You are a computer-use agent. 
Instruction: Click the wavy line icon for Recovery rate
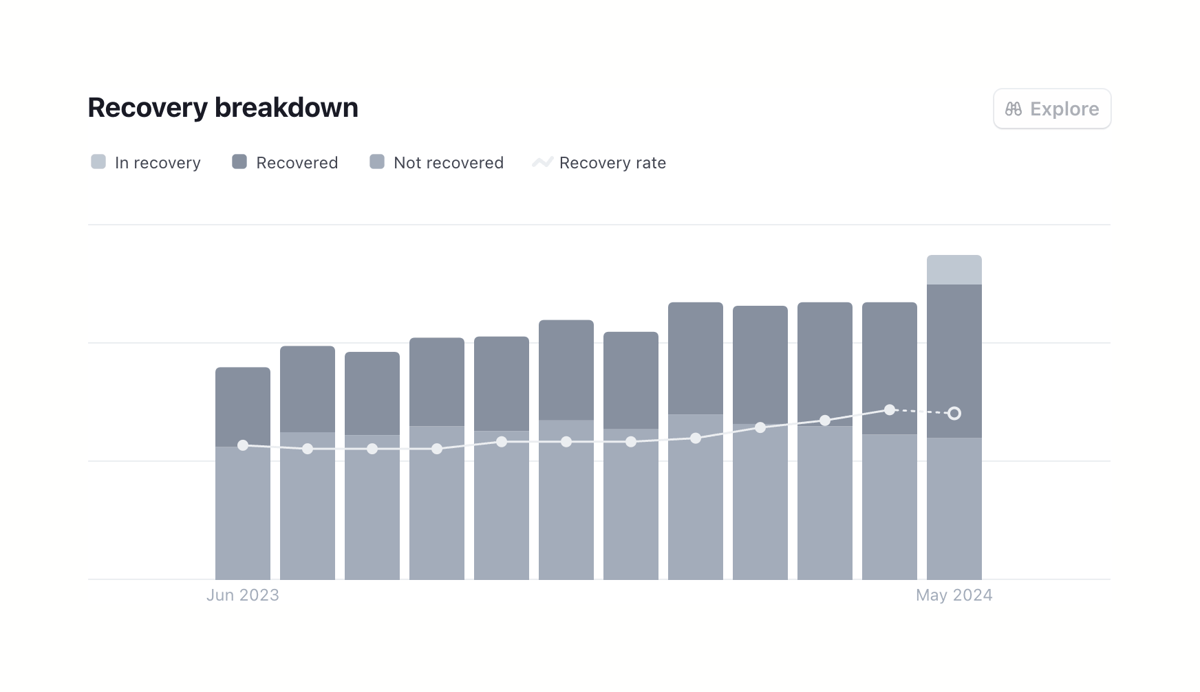[541, 161]
